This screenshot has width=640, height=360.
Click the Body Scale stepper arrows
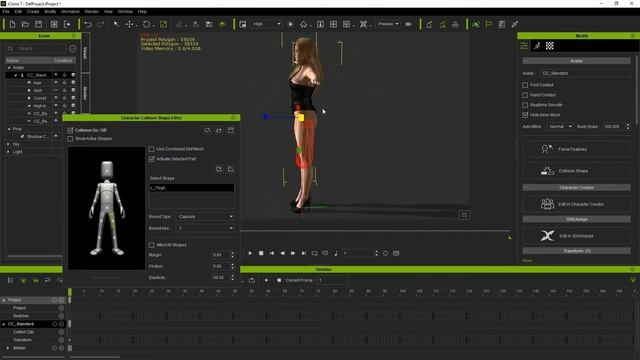(628, 127)
